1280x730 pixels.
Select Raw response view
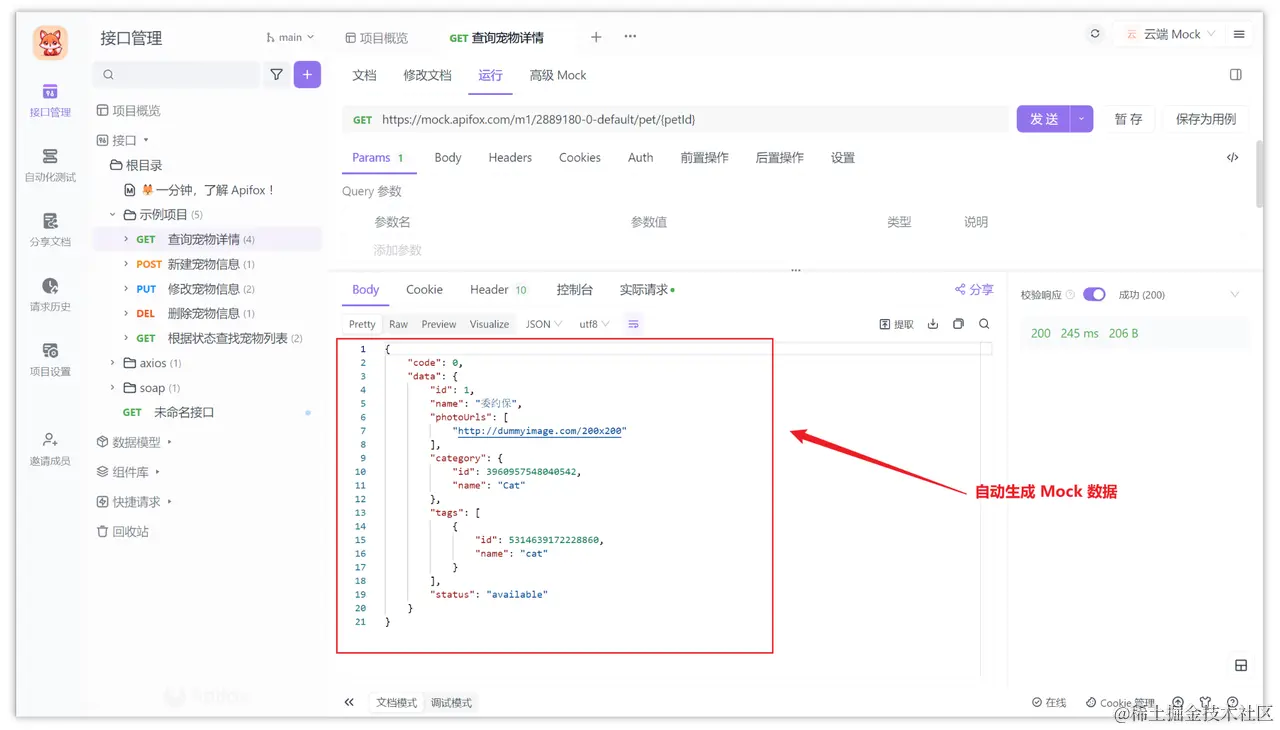(x=398, y=324)
